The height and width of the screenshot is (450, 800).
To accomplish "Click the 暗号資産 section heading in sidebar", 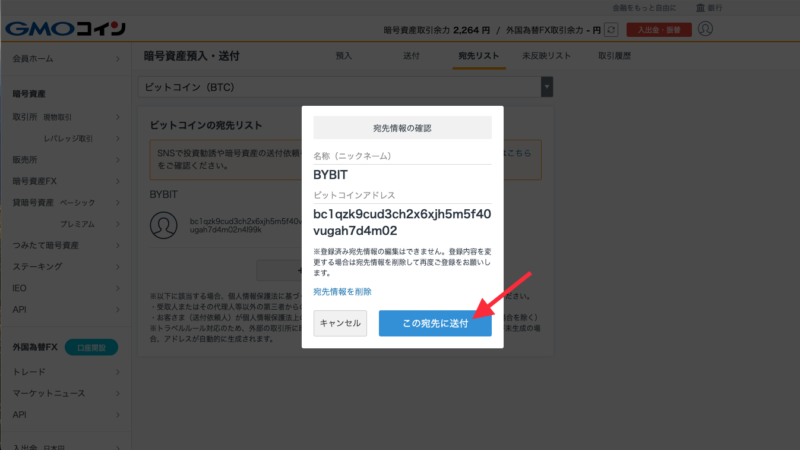I will (x=29, y=94).
